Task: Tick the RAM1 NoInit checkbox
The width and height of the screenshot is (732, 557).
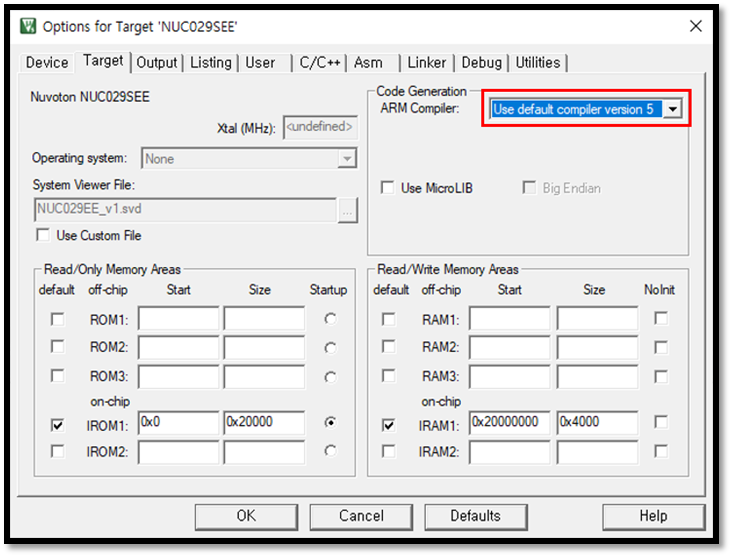Action: (661, 318)
